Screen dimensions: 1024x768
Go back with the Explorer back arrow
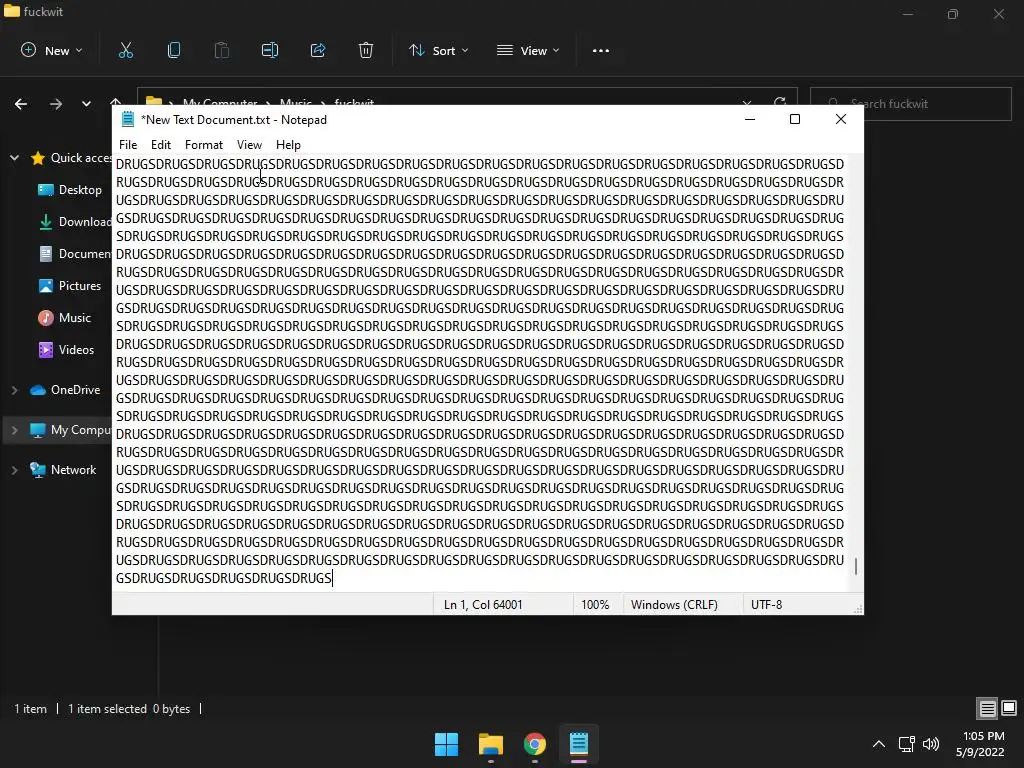point(21,104)
